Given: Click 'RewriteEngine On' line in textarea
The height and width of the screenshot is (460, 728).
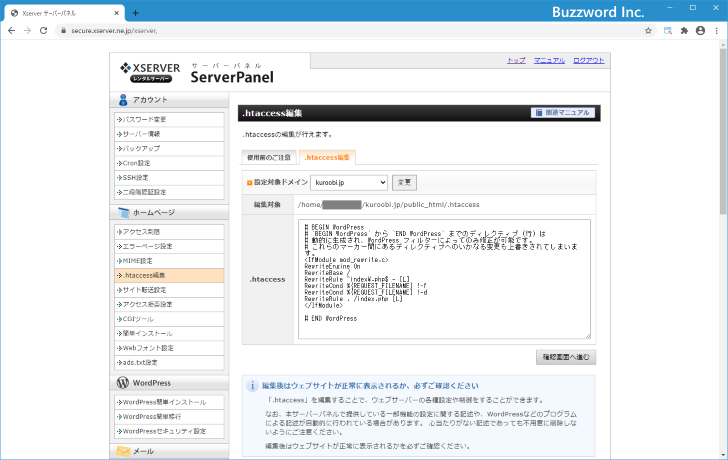Looking at the screenshot, I should pos(332,266).
